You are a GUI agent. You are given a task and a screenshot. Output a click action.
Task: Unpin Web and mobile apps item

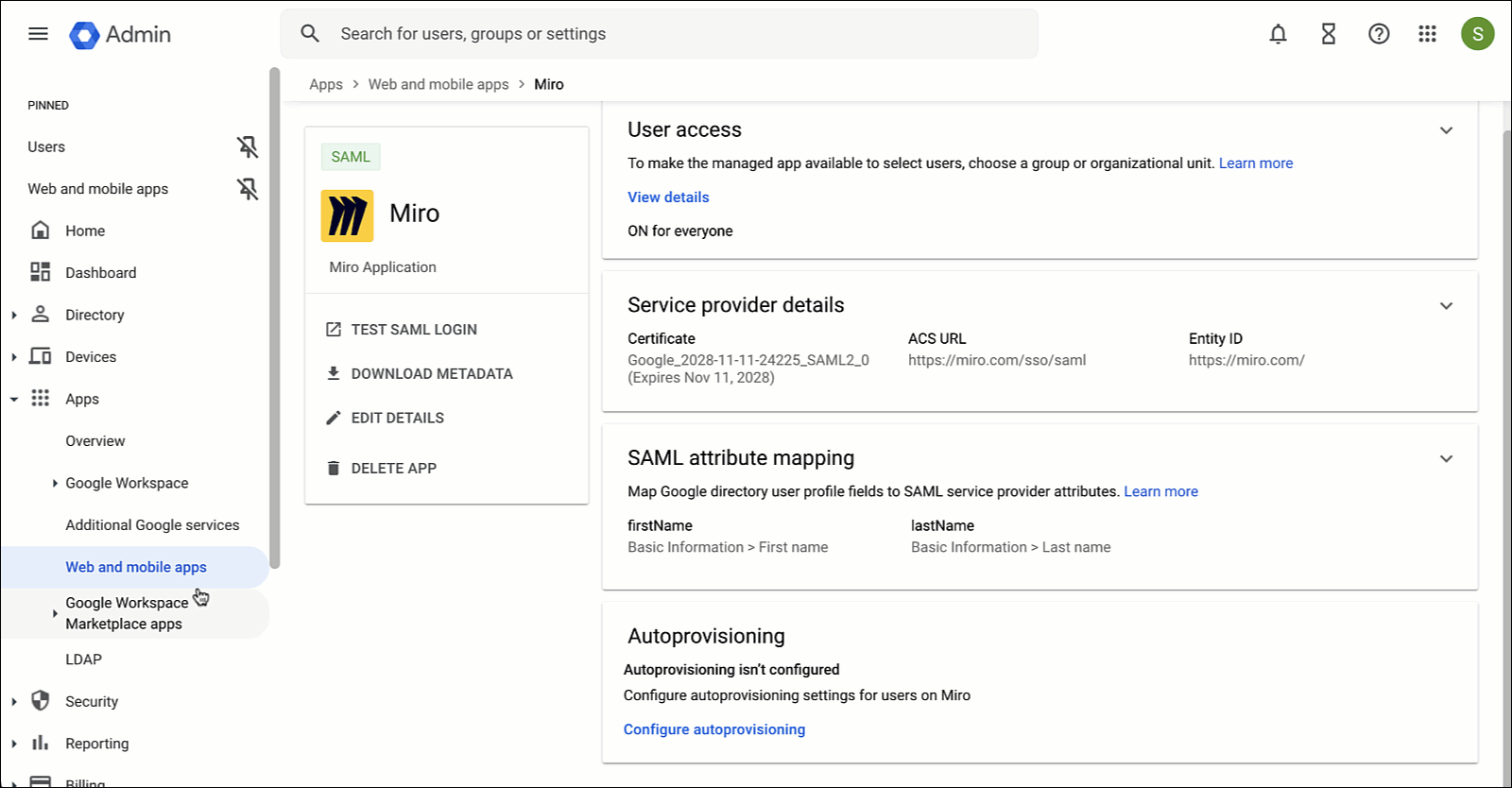point(248,189)
